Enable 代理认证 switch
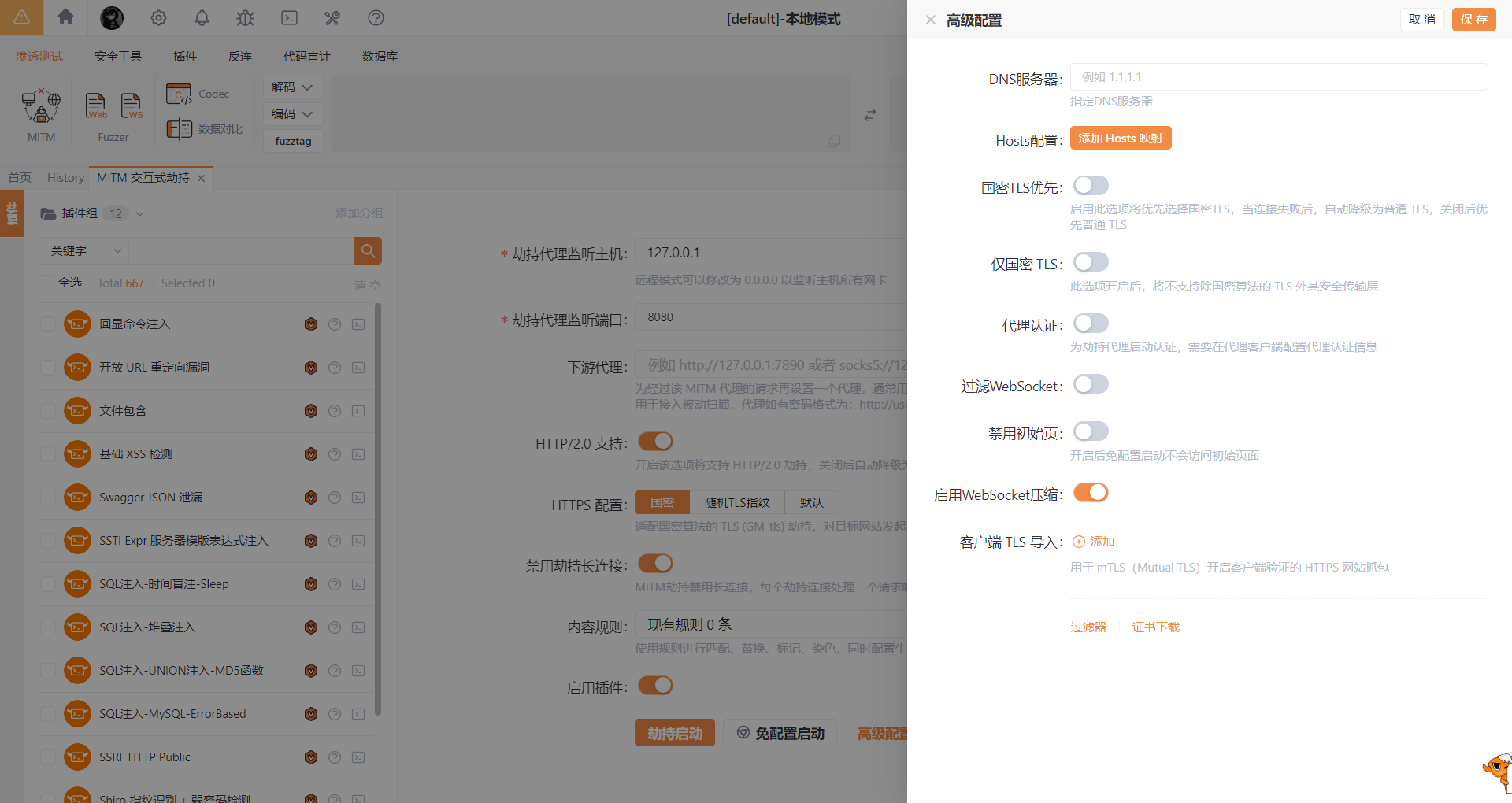Screen dimensions: 1512x803 click(x=1091, y=324)
